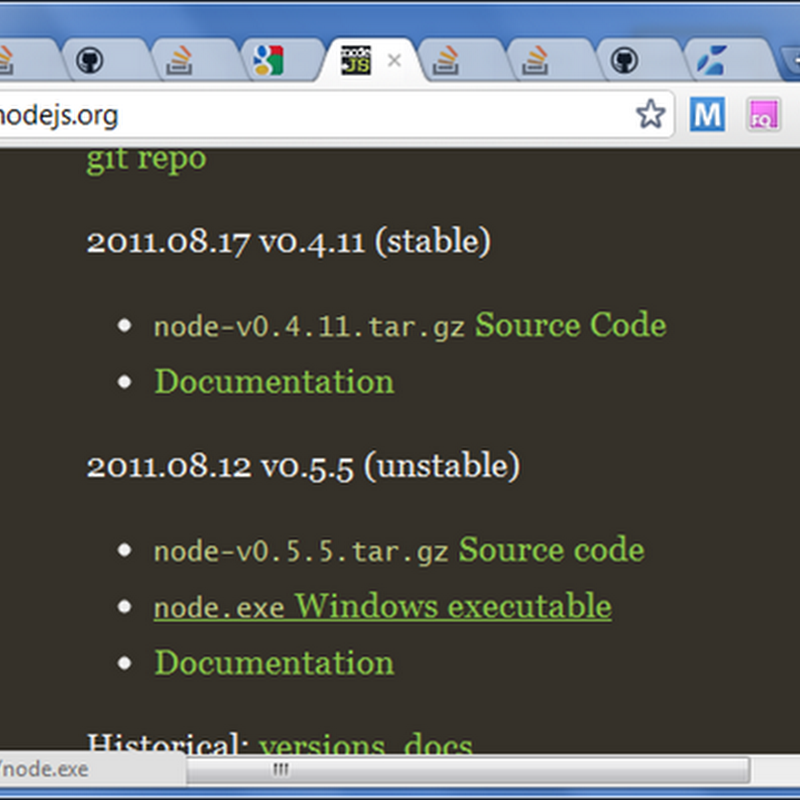This screenshot has height=800, width=800.
Task: Open the git repo link
Action: [146, 158]
